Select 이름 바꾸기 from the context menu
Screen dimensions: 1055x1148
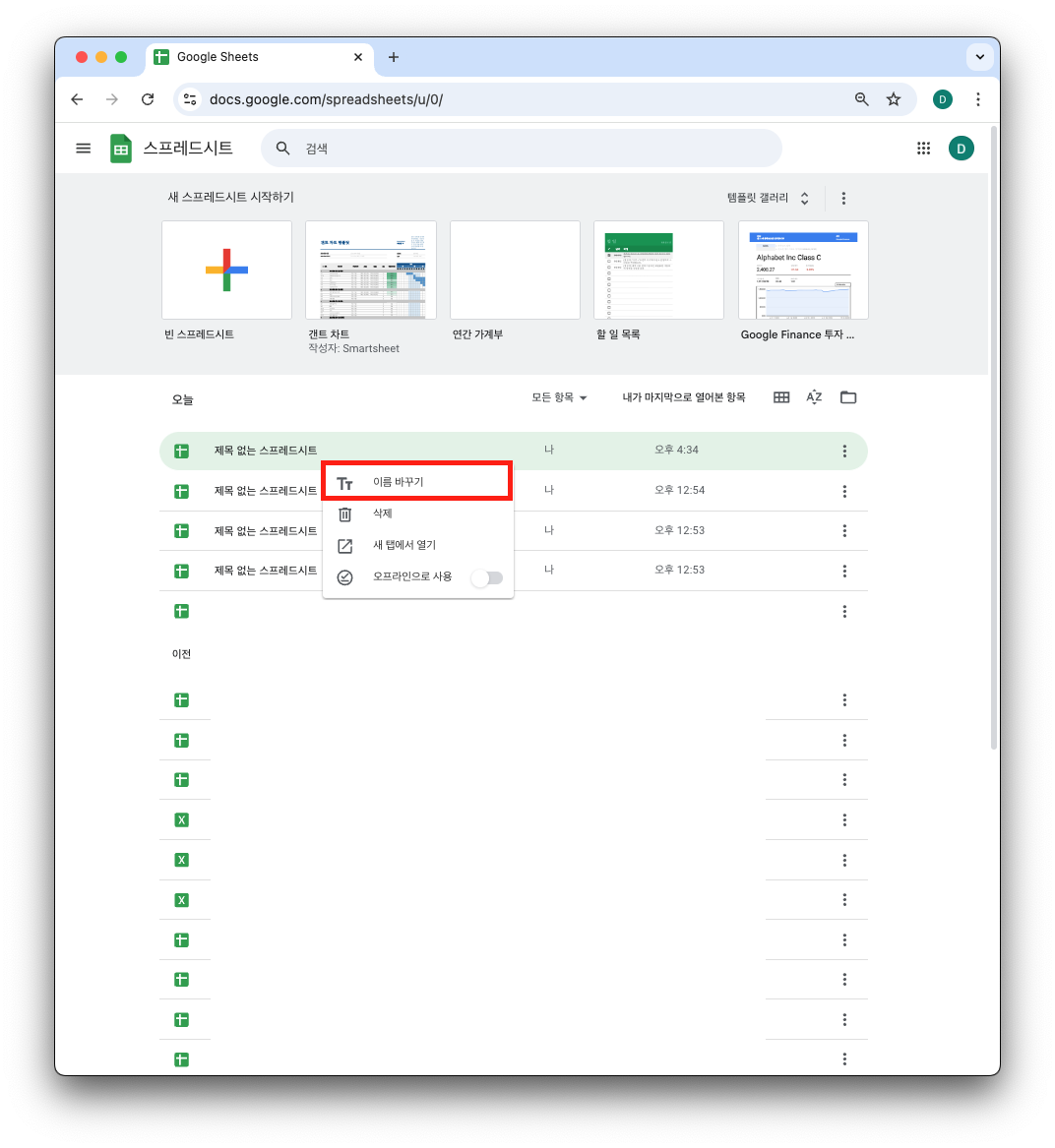pyautogui.click(x=417, y=482)
